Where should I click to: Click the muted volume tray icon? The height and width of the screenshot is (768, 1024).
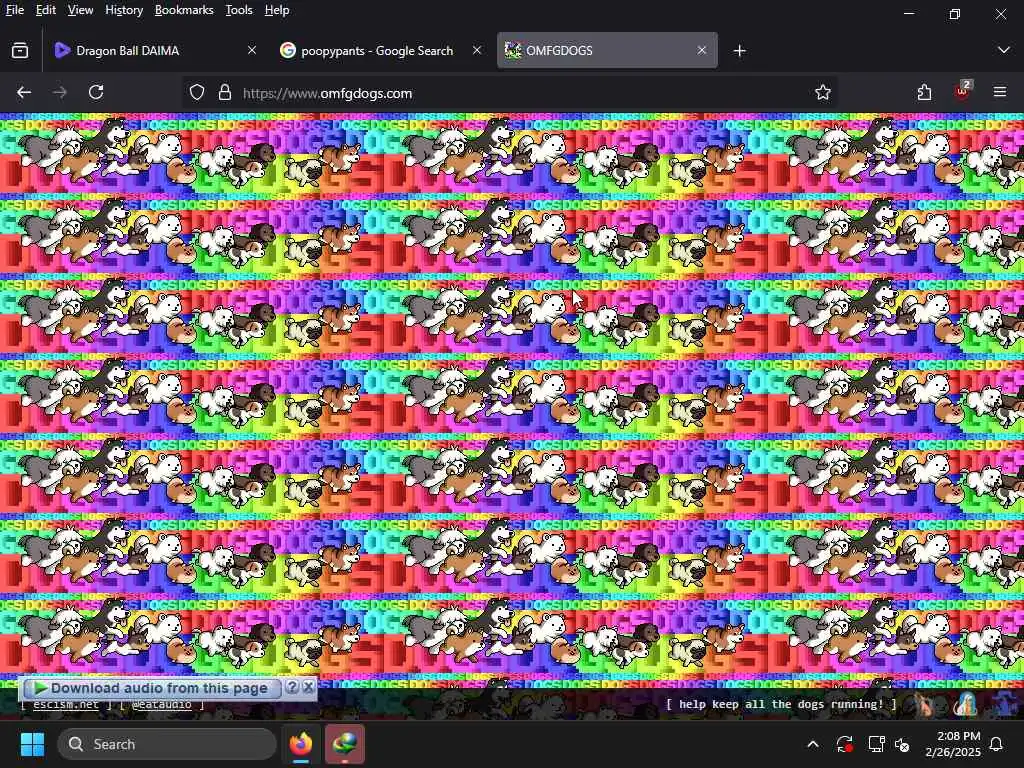(902, 744)
